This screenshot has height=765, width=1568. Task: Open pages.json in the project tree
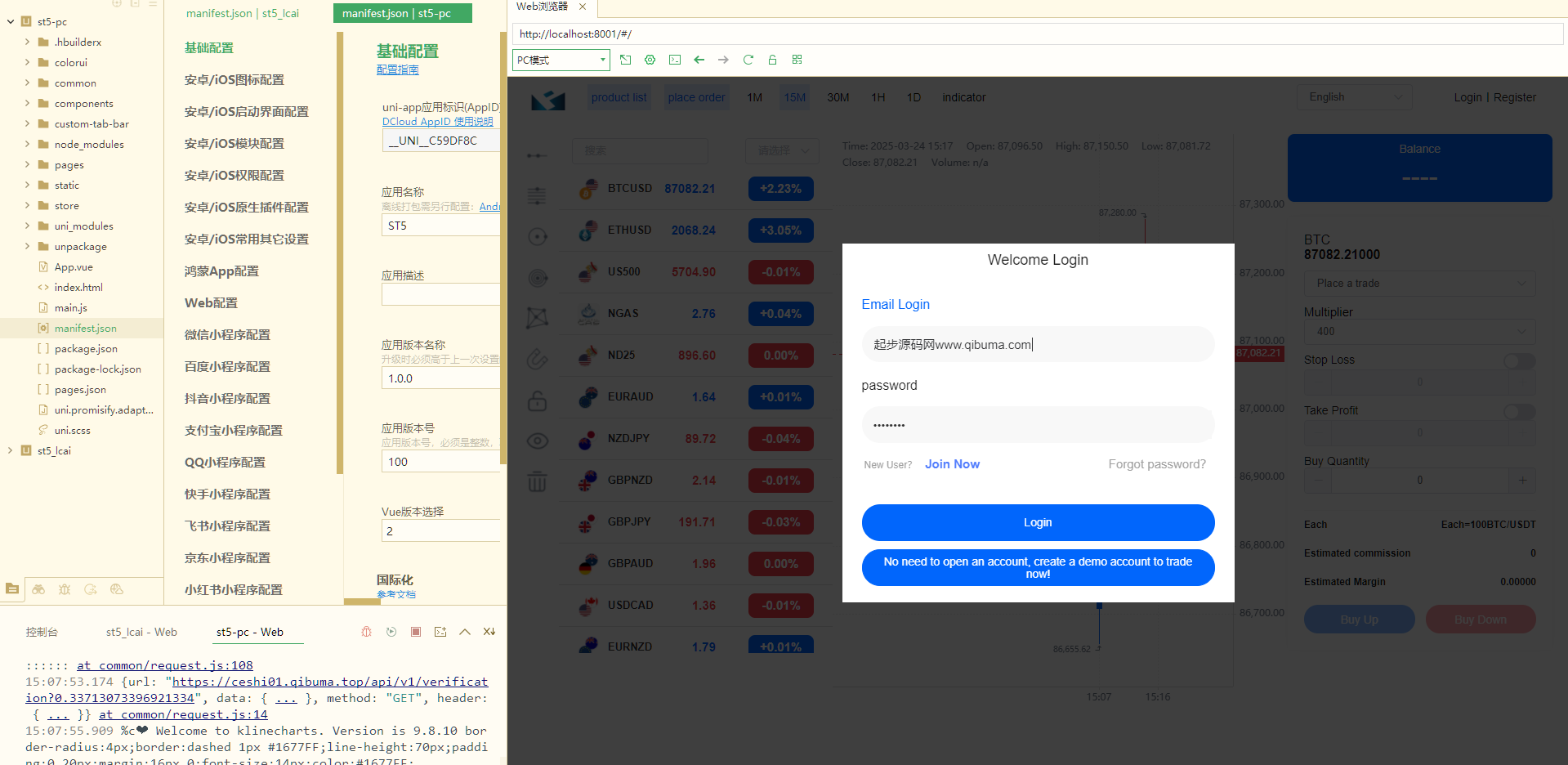pos(80,389)
